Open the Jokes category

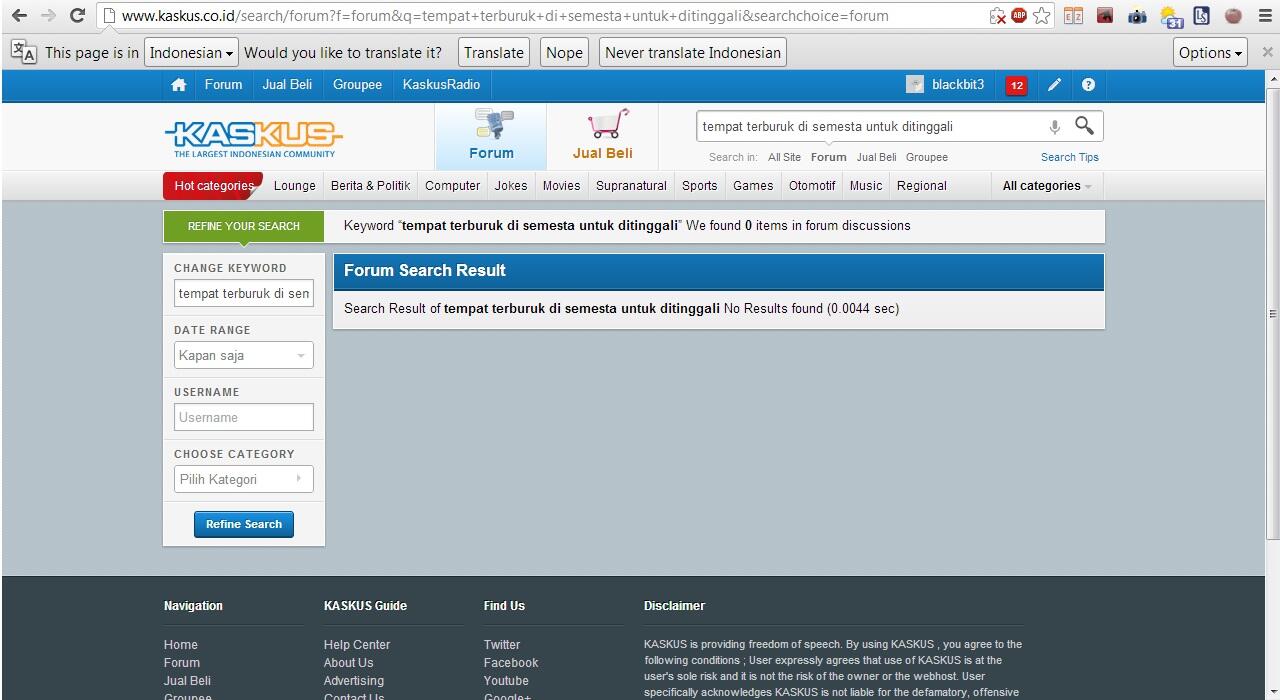(511, 186)
